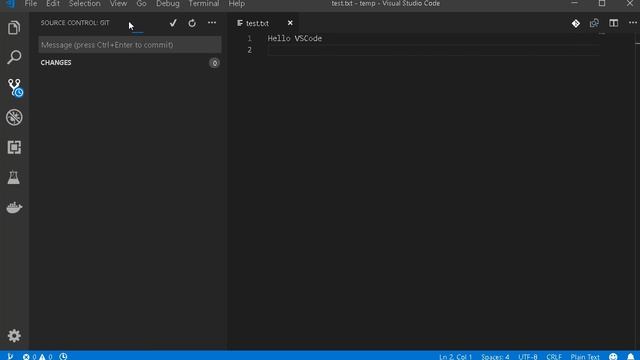Open the notifications bell icon
The height and width of the screenshot is (360, 640).
click(631, 356)
